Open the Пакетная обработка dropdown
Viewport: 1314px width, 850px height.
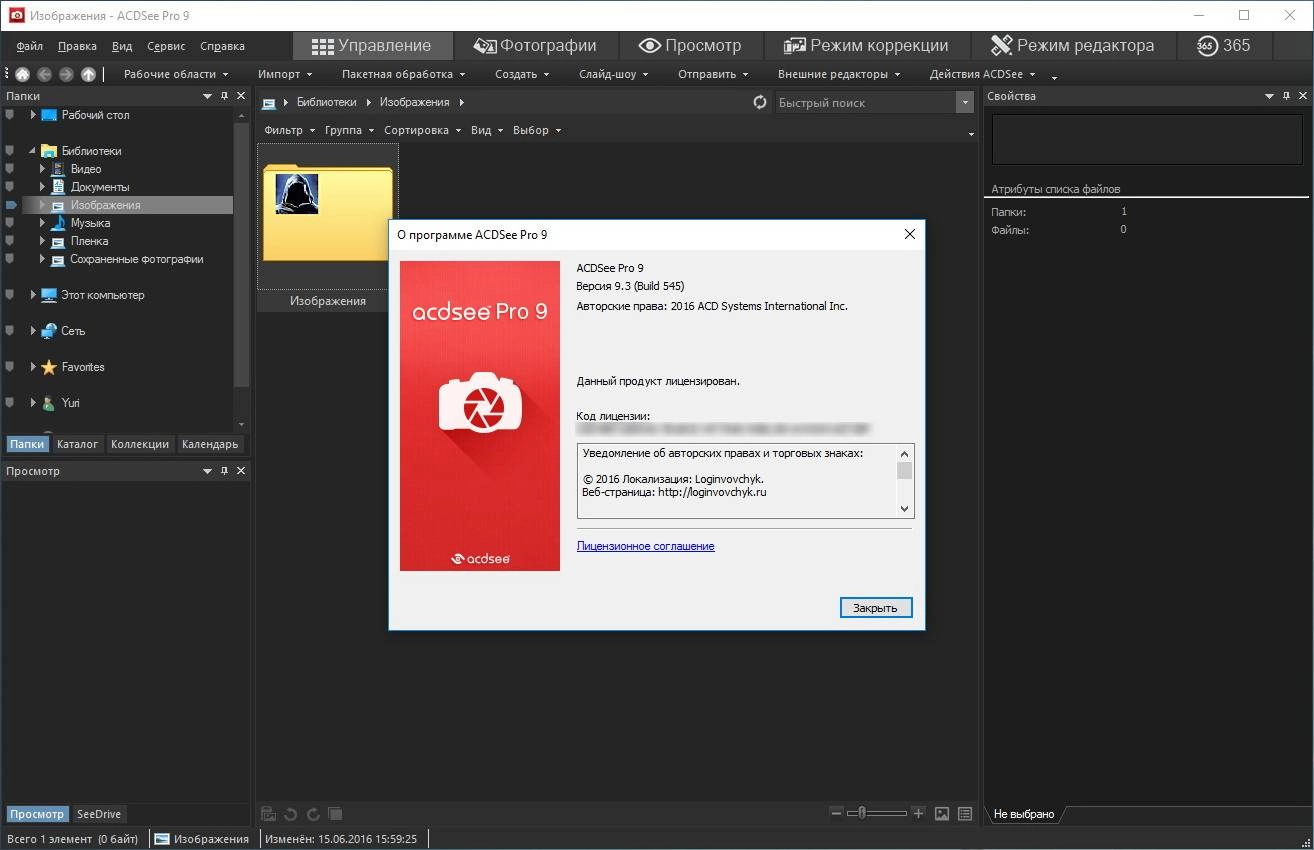click(403, 74)
